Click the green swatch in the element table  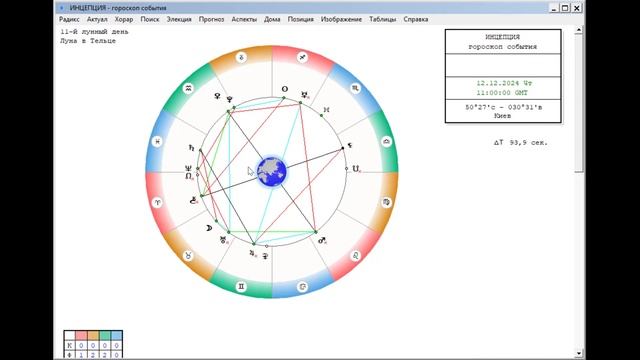(x=105, y=336)
